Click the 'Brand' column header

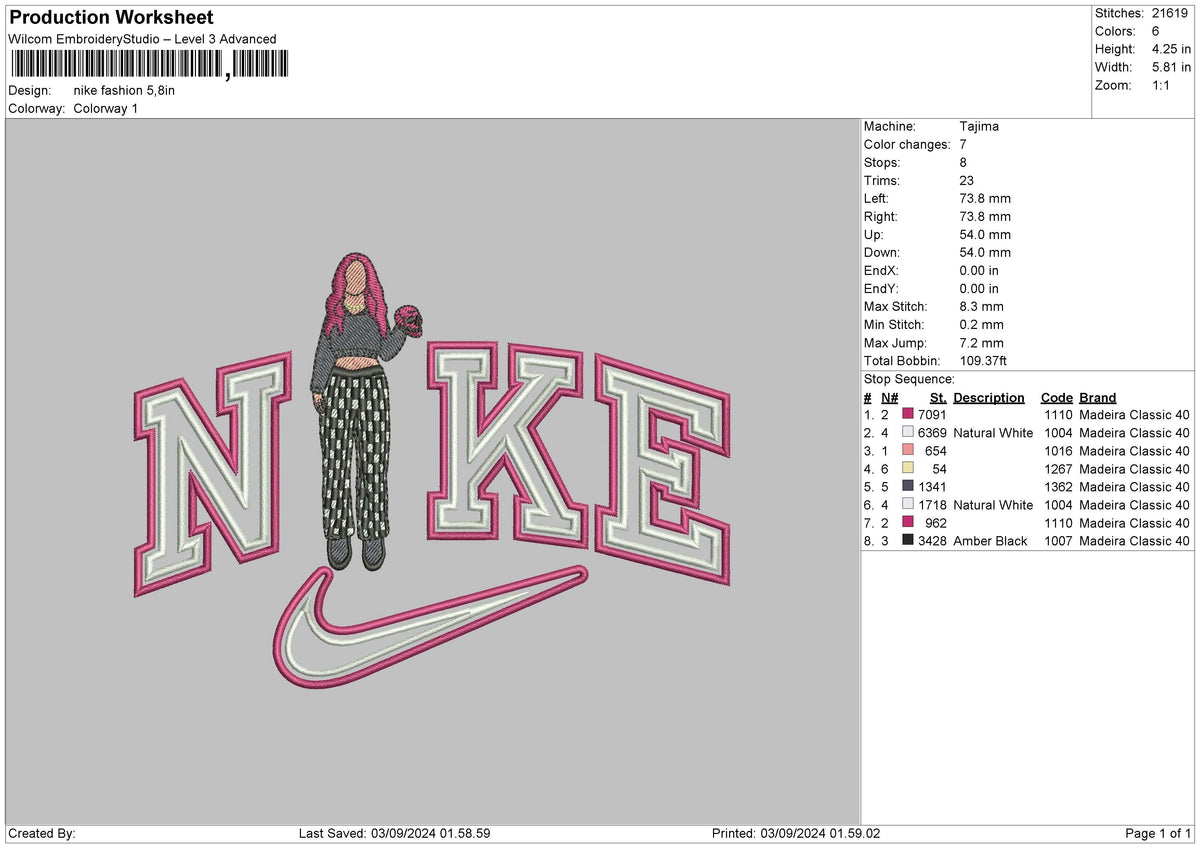coord(1098,397)
